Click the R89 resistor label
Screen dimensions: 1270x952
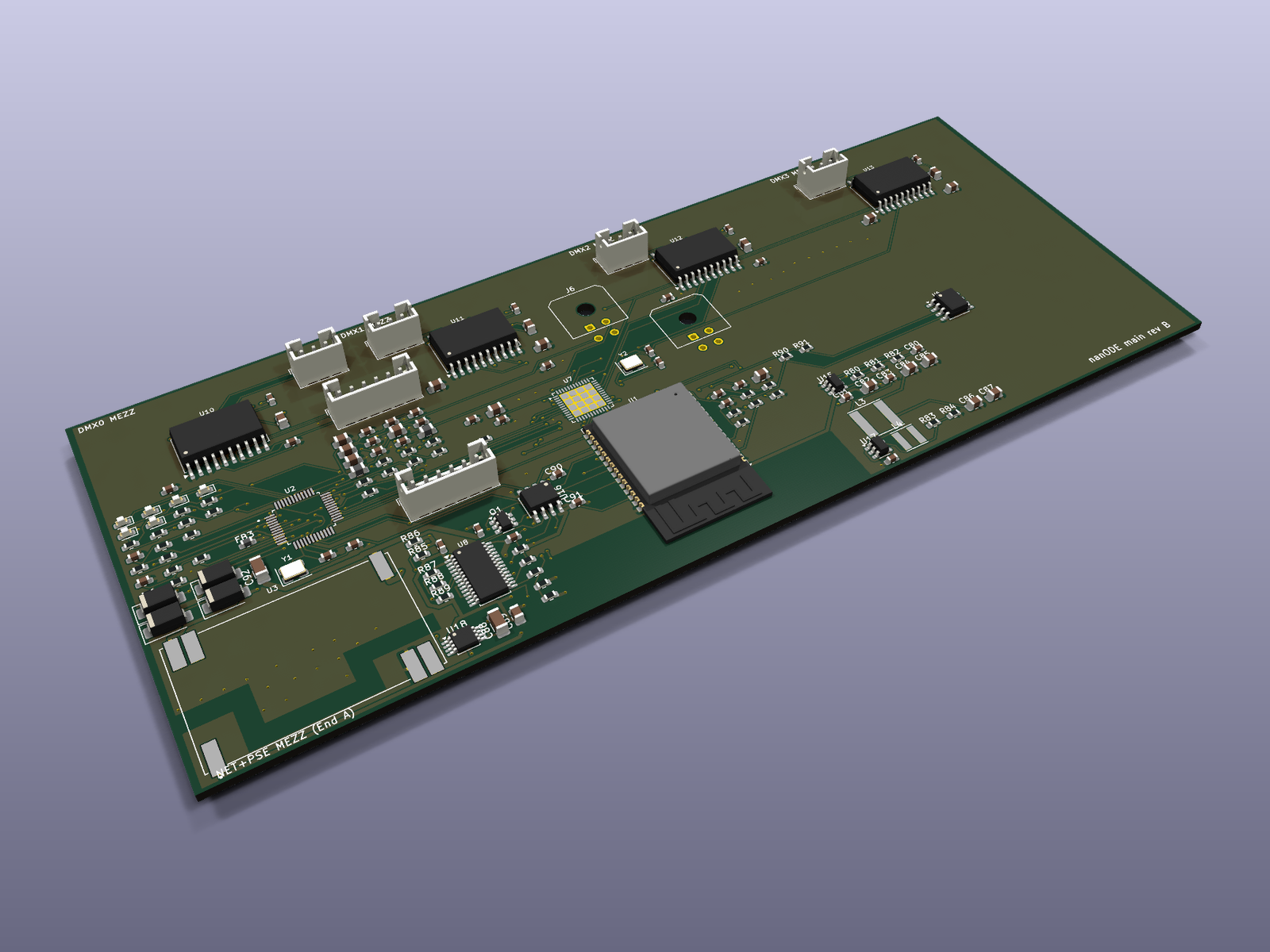[x=440, y=590]
